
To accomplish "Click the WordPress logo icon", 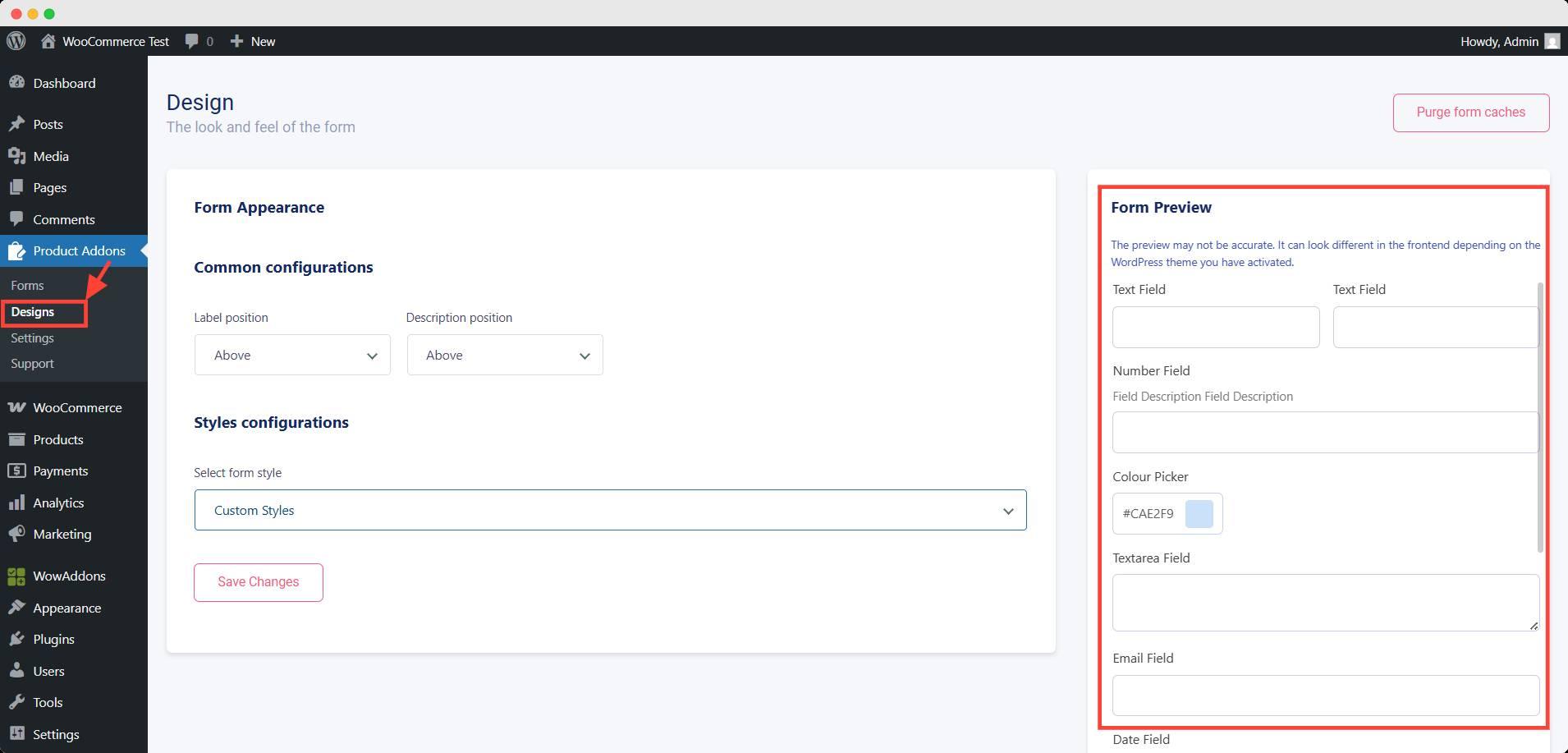I will [x=16, y=41].
